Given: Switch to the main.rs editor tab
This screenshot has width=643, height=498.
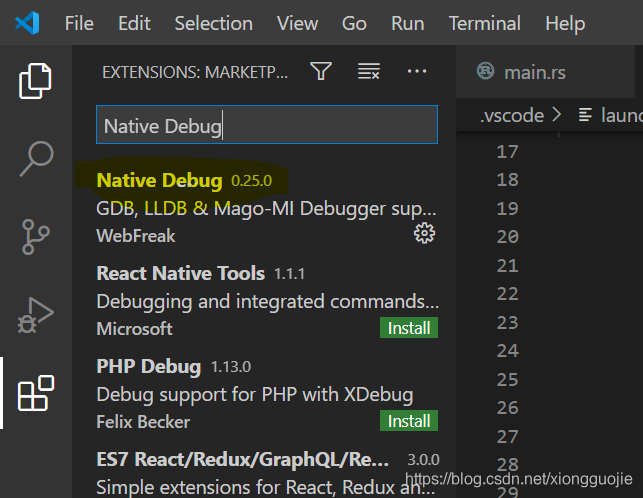Looking at the screenshot, I should pos(545,72).
